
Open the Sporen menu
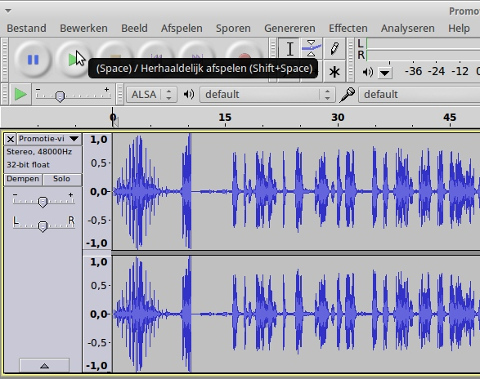(x=233, y=28)
